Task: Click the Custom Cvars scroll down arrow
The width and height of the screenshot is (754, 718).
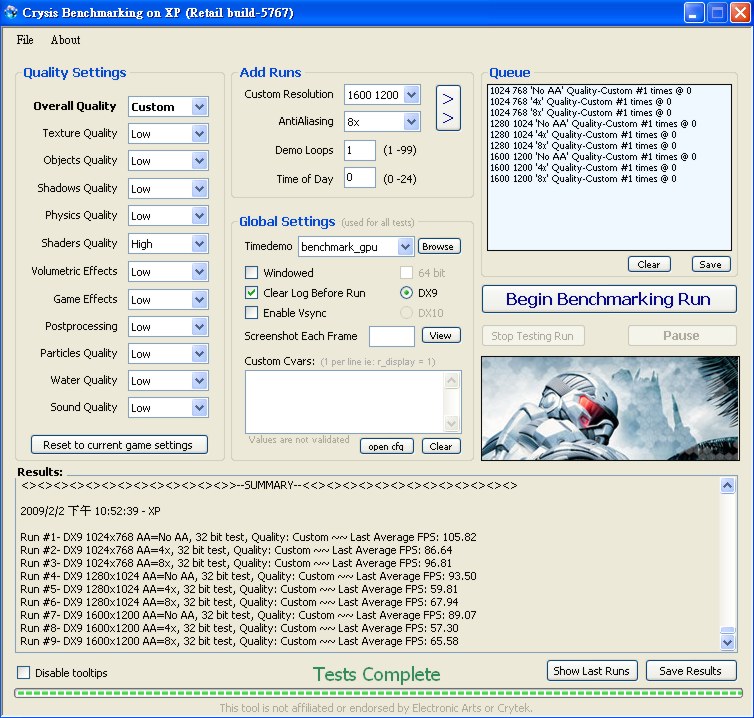Action: (x=452, y=423)
